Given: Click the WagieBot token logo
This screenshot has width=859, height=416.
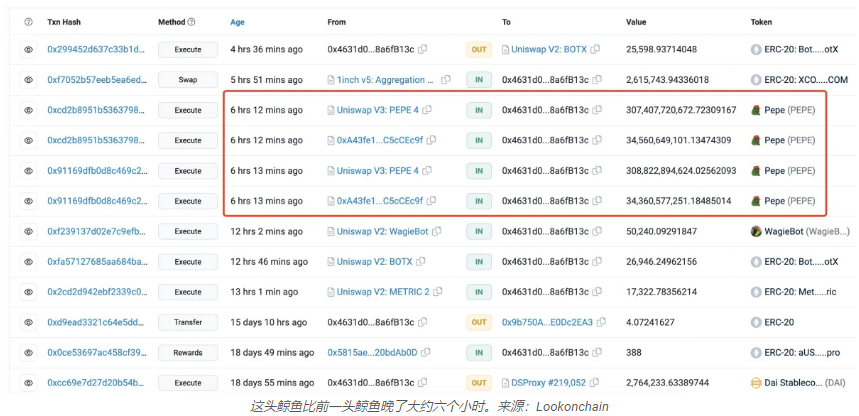Looking at the screenshot, I should coord(756,232).
